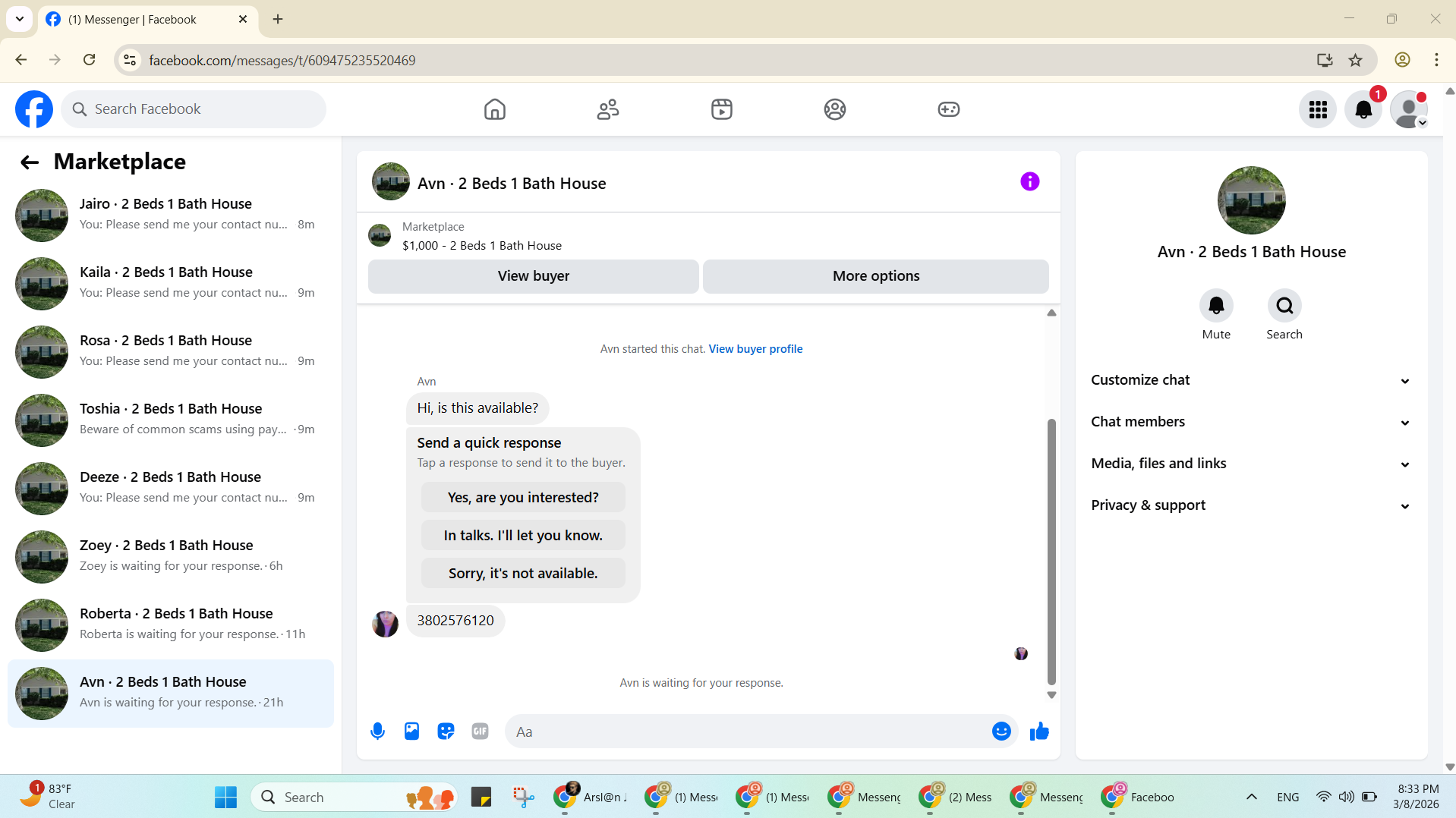Open the Reels video icon
Screen dimensions: 1456x818
coord(721,109)
